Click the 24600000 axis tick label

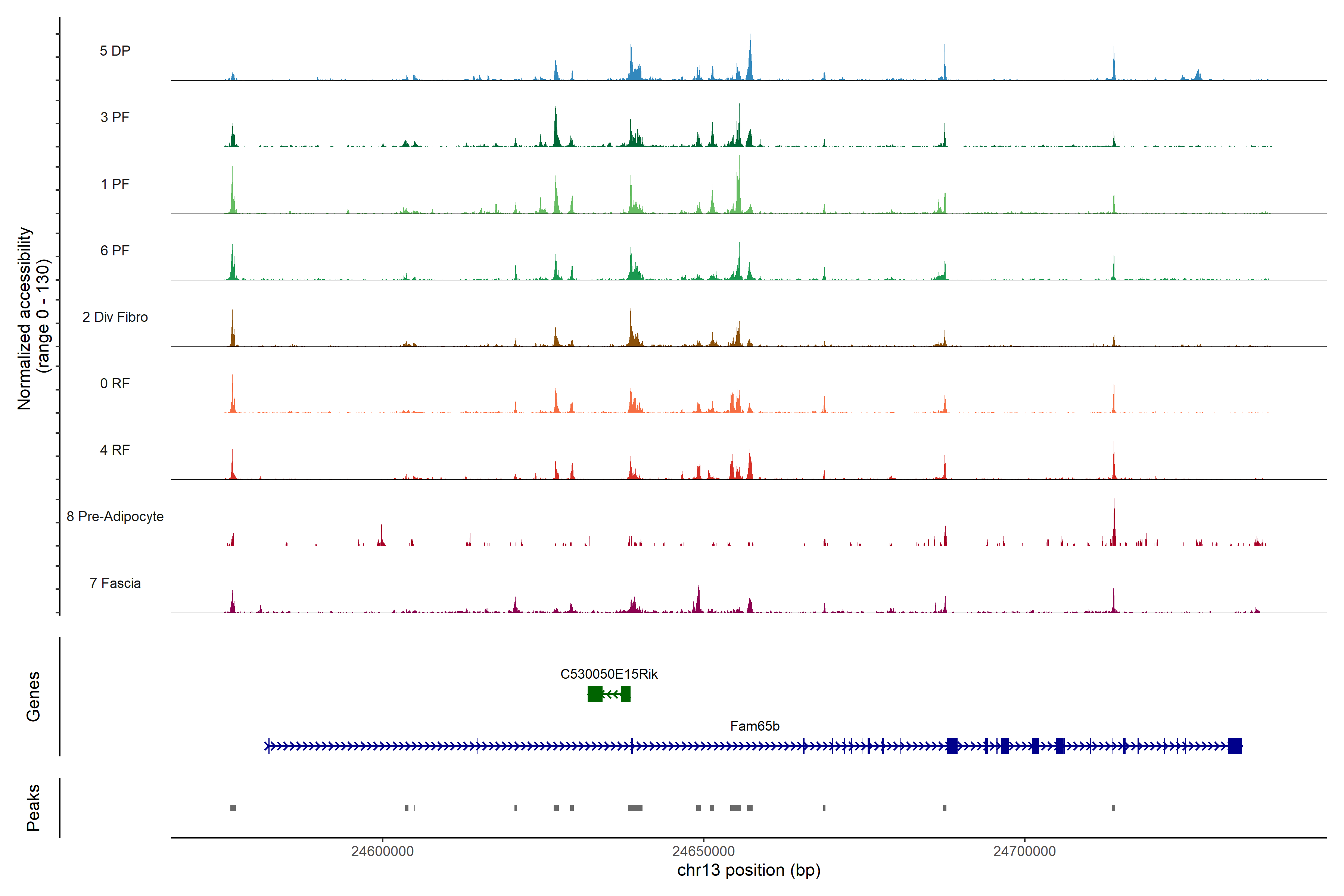click(382, 851)
